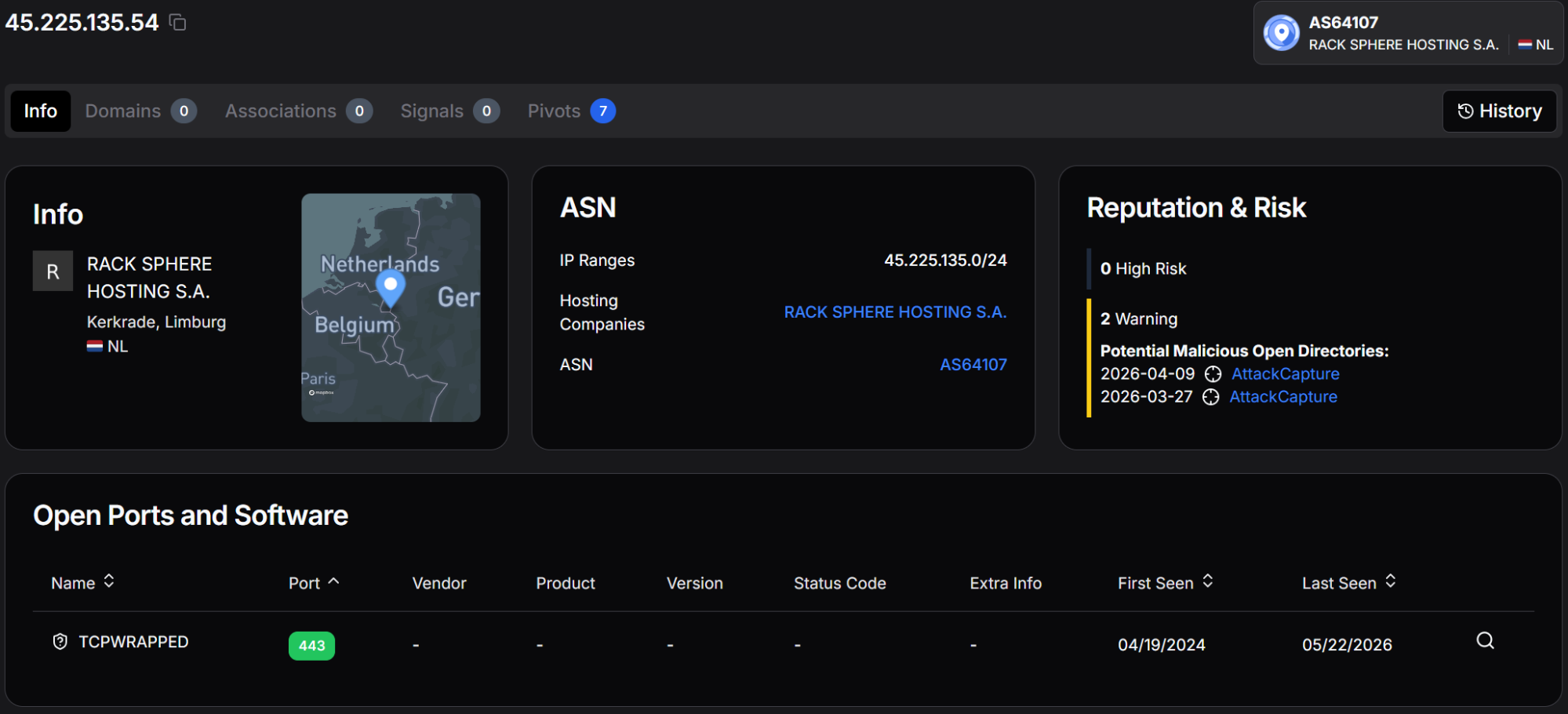The image size is (1568, 714).
Task: Click the map thumbnail of the Netherlands
Action: pos(391,308)
